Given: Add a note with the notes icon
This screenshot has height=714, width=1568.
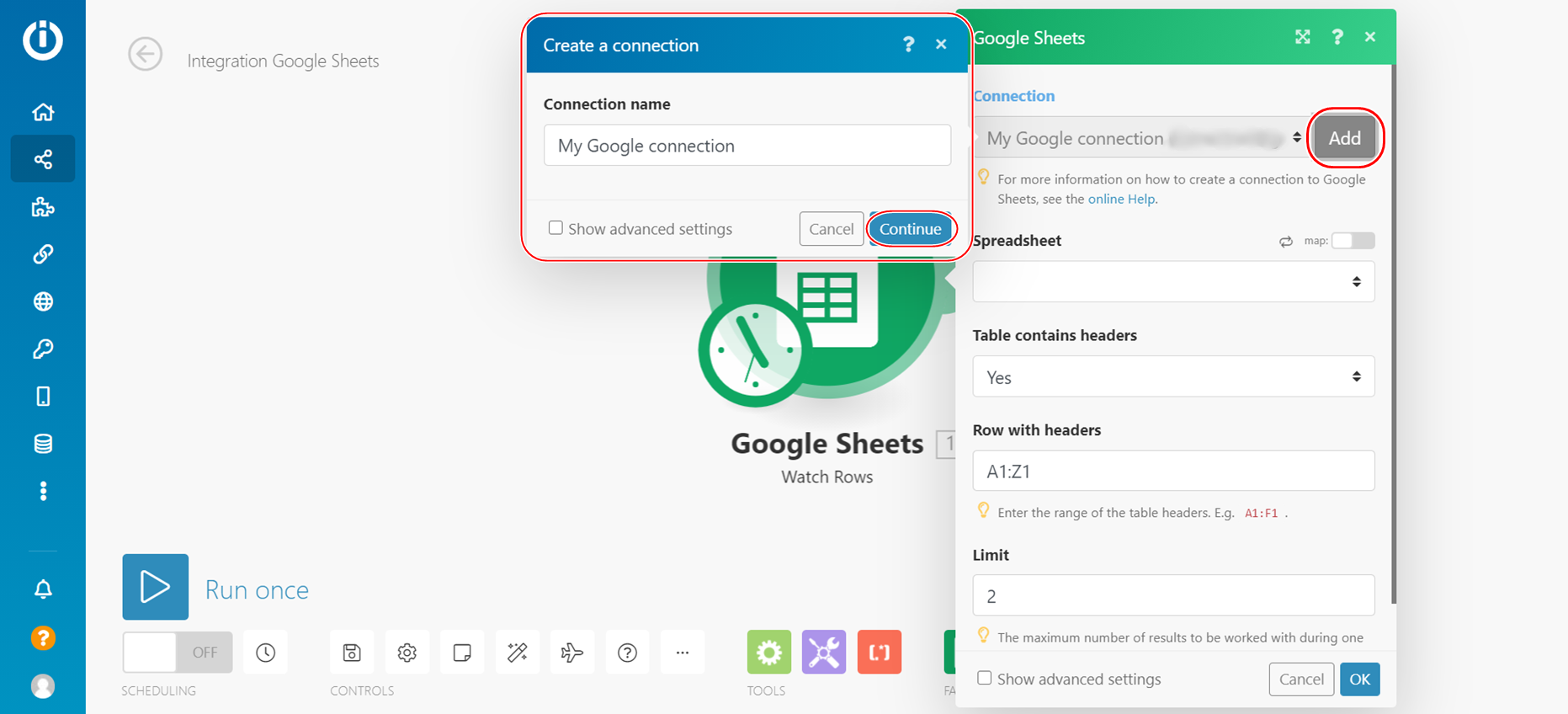Looking at the screenshot, I should [x=462, y=653].
